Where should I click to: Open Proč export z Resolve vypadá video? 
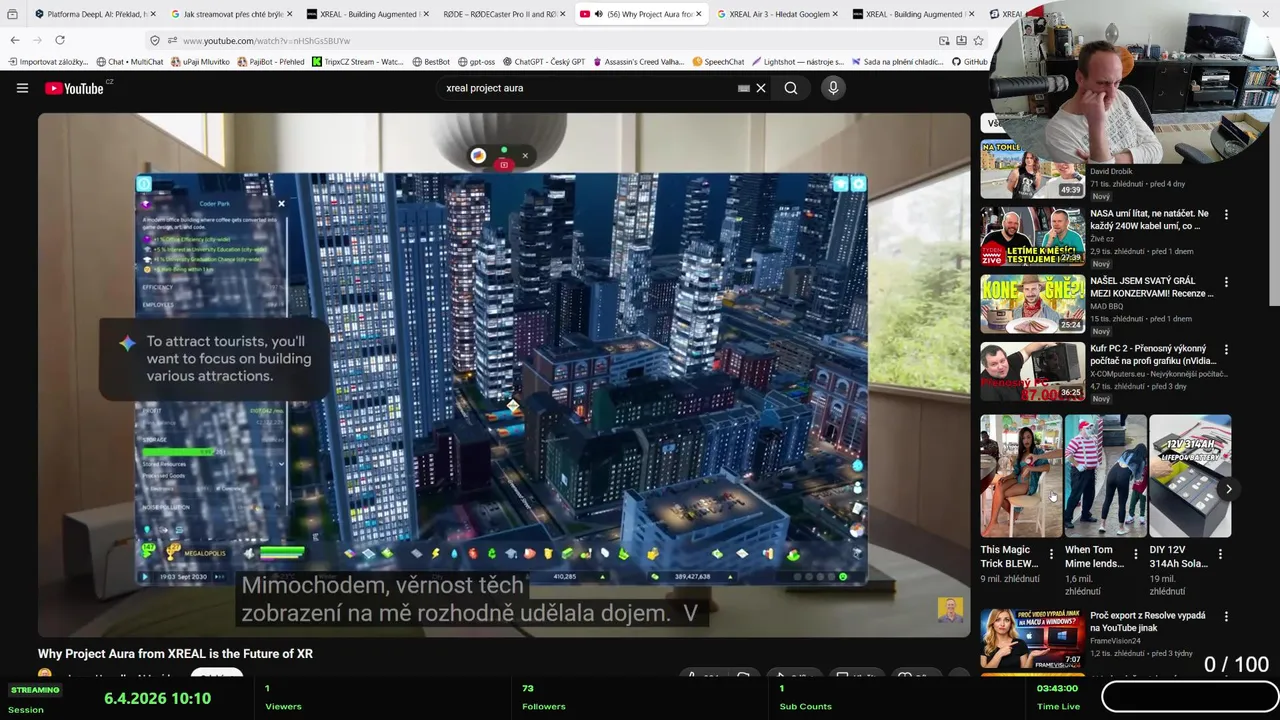pos(1147,621)
